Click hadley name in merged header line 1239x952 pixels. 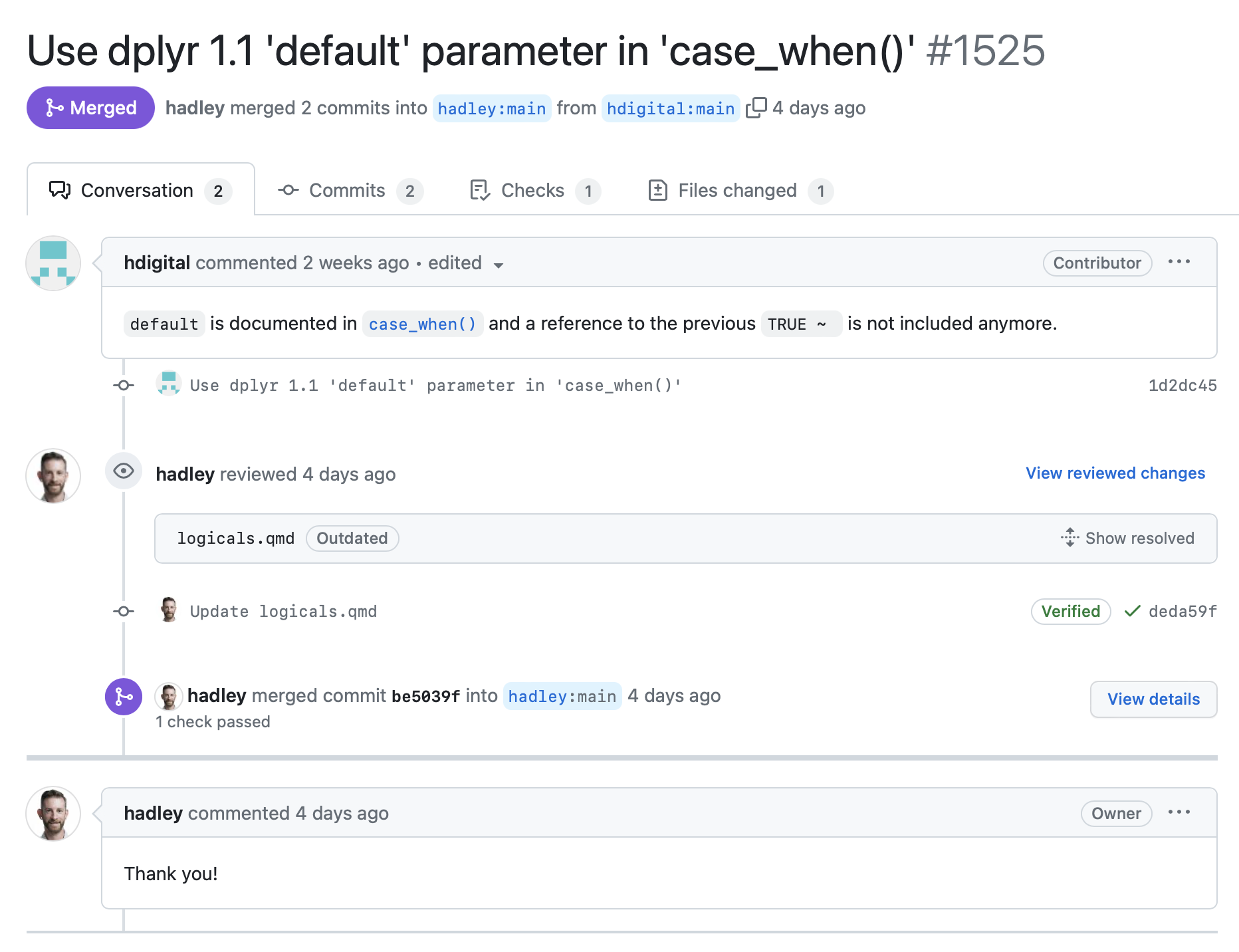click(x=195, y=108)
